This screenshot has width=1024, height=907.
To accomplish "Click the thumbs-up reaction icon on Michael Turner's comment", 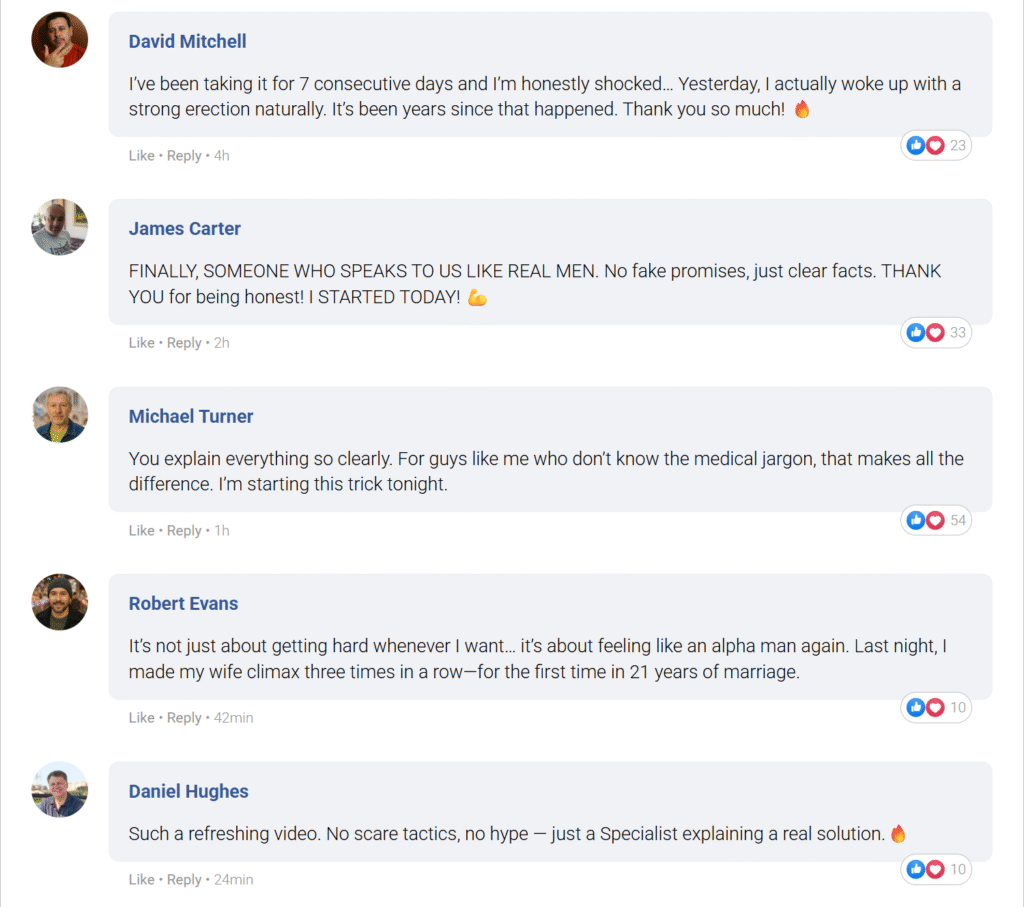I will [x=916, y=520].
